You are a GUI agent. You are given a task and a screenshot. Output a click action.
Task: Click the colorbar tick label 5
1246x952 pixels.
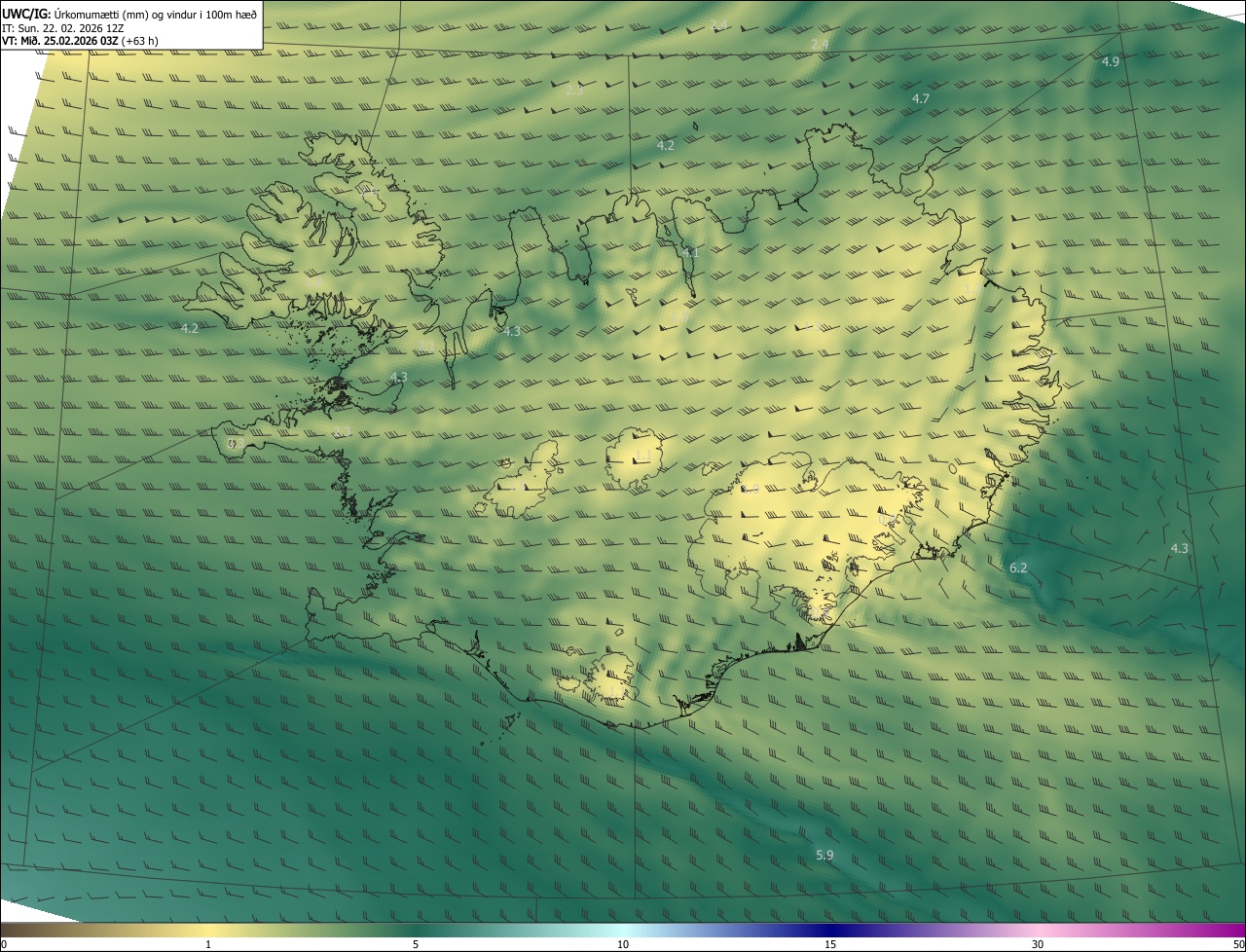(x=416, y=945)
